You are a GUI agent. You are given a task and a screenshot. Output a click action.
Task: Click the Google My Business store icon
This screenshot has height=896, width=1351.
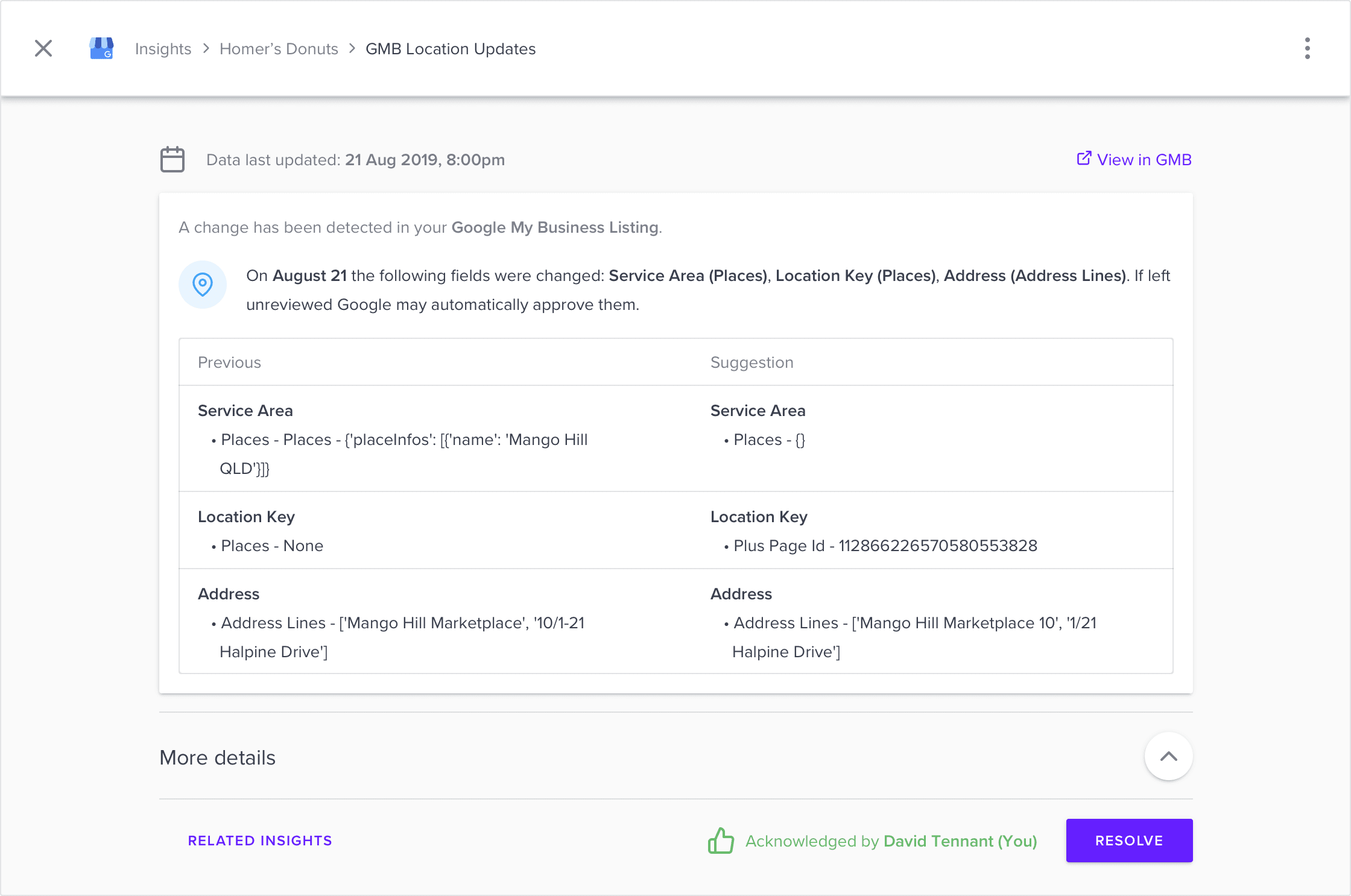(101, 48)
